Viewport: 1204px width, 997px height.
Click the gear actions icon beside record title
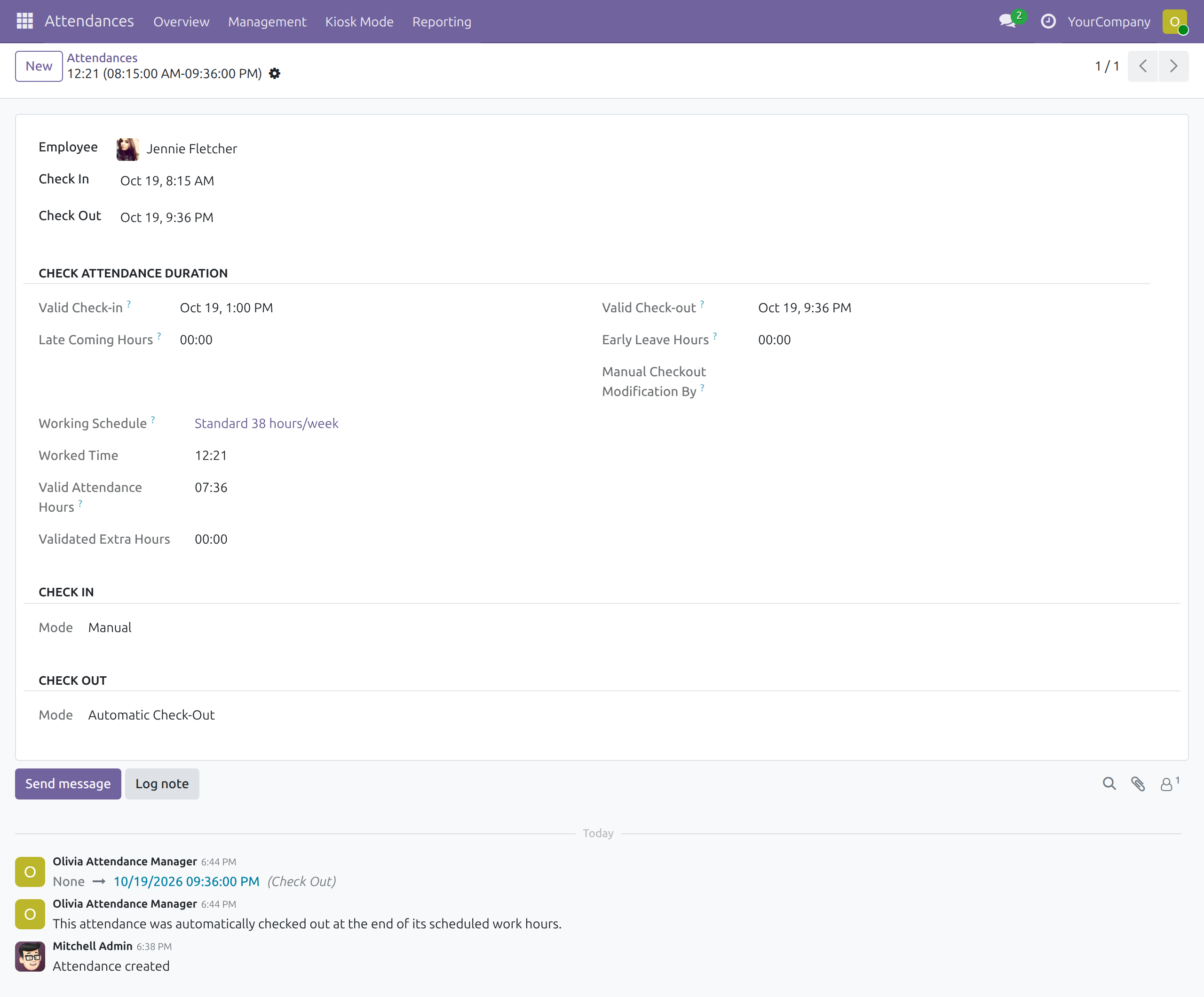click(x=275, y=73)
